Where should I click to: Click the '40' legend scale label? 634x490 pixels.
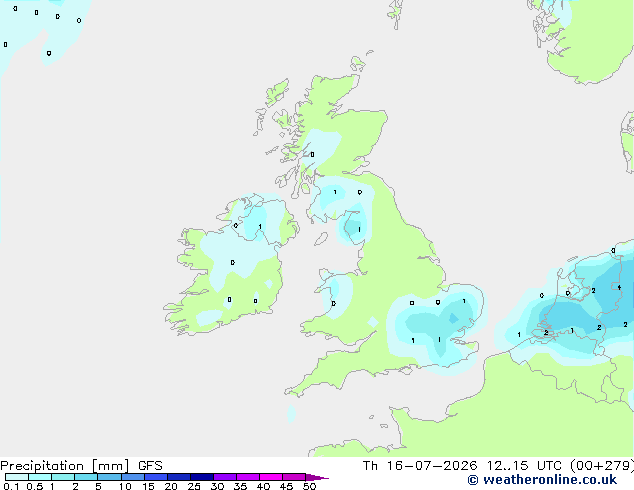(263, 486)
